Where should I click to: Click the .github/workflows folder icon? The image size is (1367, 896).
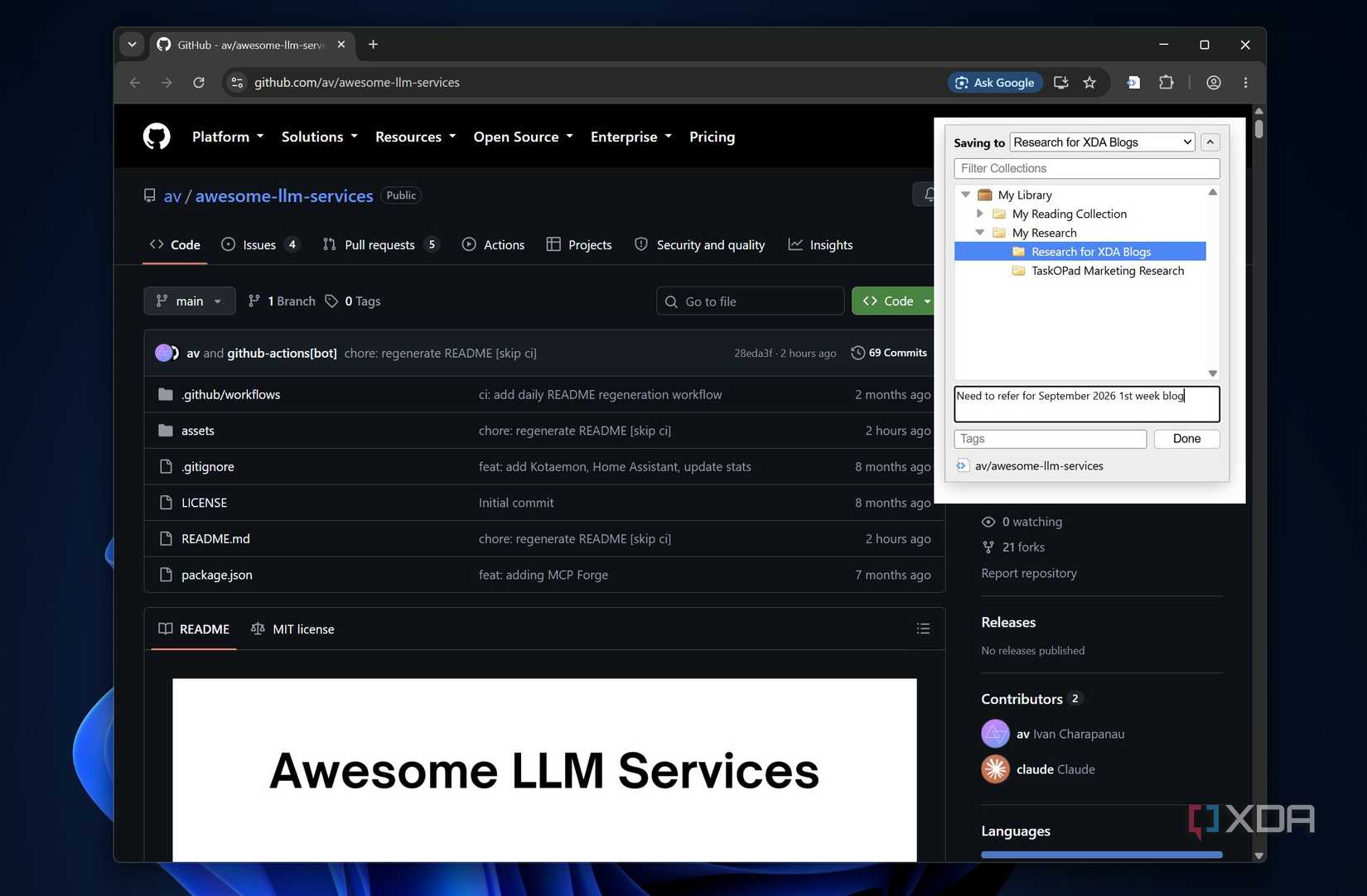pyautogui.click(x=166, y=395)
